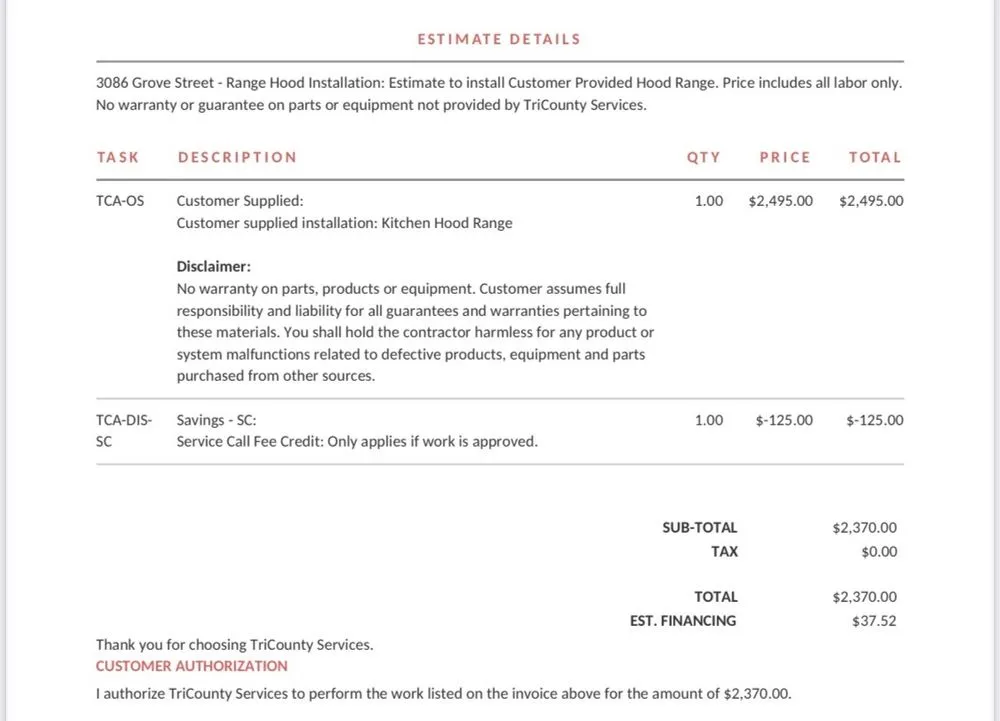The height and width of the screenshot is (721, 1000).
Task: Click the $-125.00 line total
Action: (874, 420)
